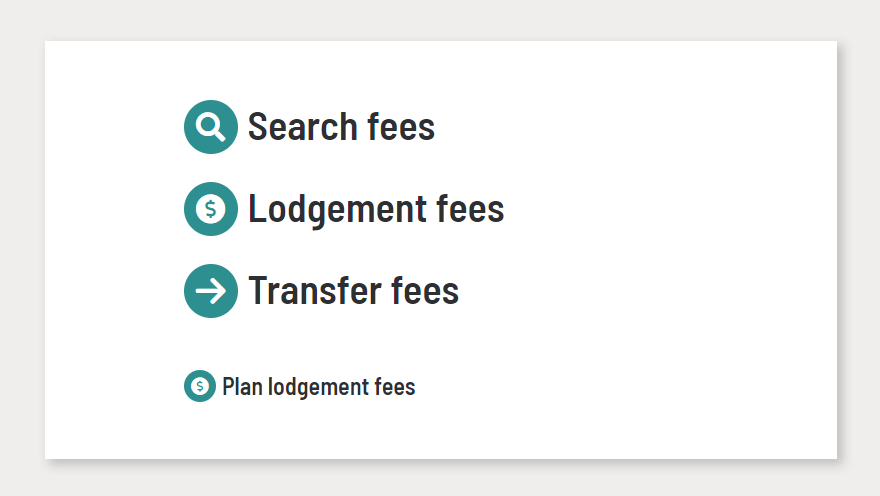Image resolution: width=880 pixels, height=496 pixels.
Task: Click the text label 'Search fees'
Action: (x=341, y=127)
